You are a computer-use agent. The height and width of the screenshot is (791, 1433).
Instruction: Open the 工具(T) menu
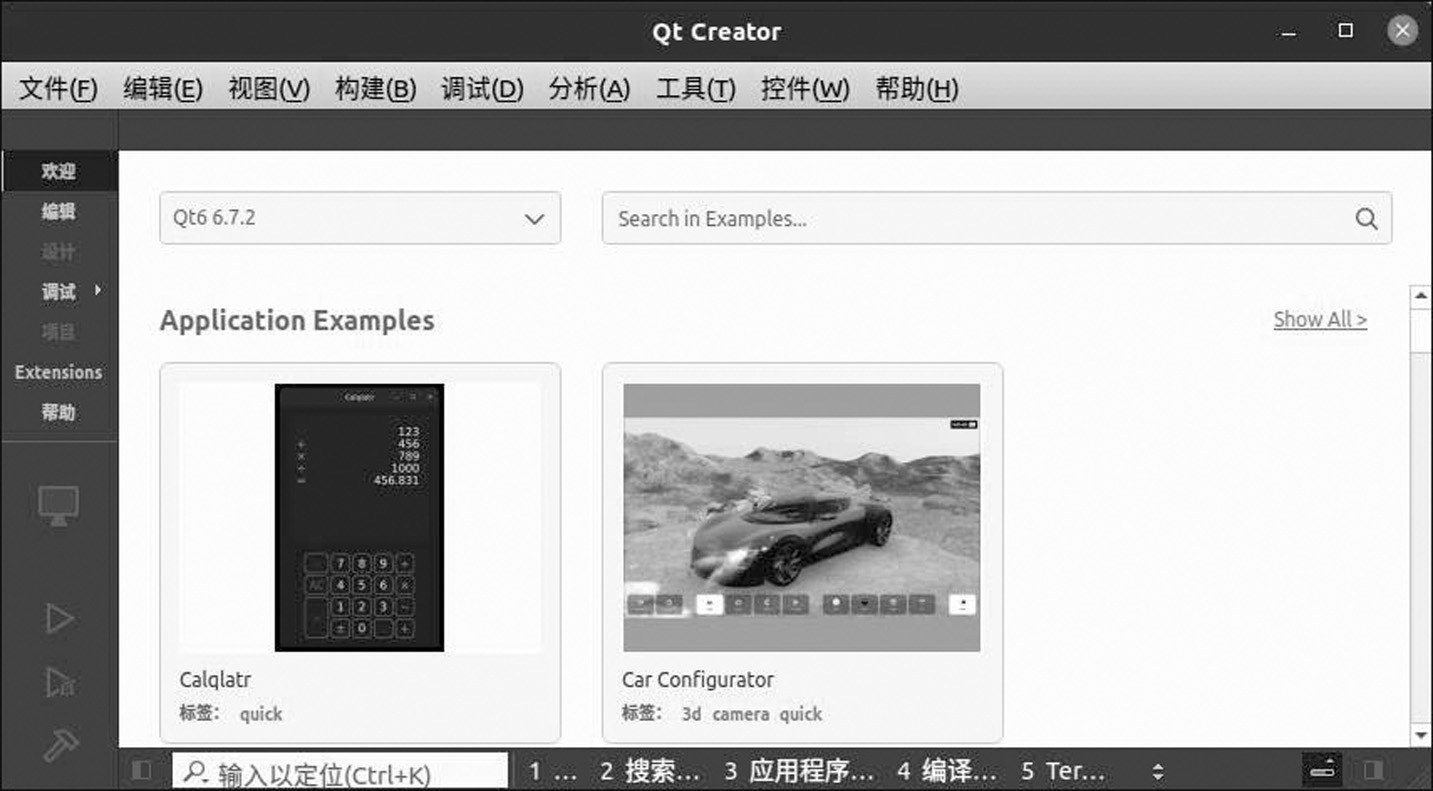tap(696, 89)
